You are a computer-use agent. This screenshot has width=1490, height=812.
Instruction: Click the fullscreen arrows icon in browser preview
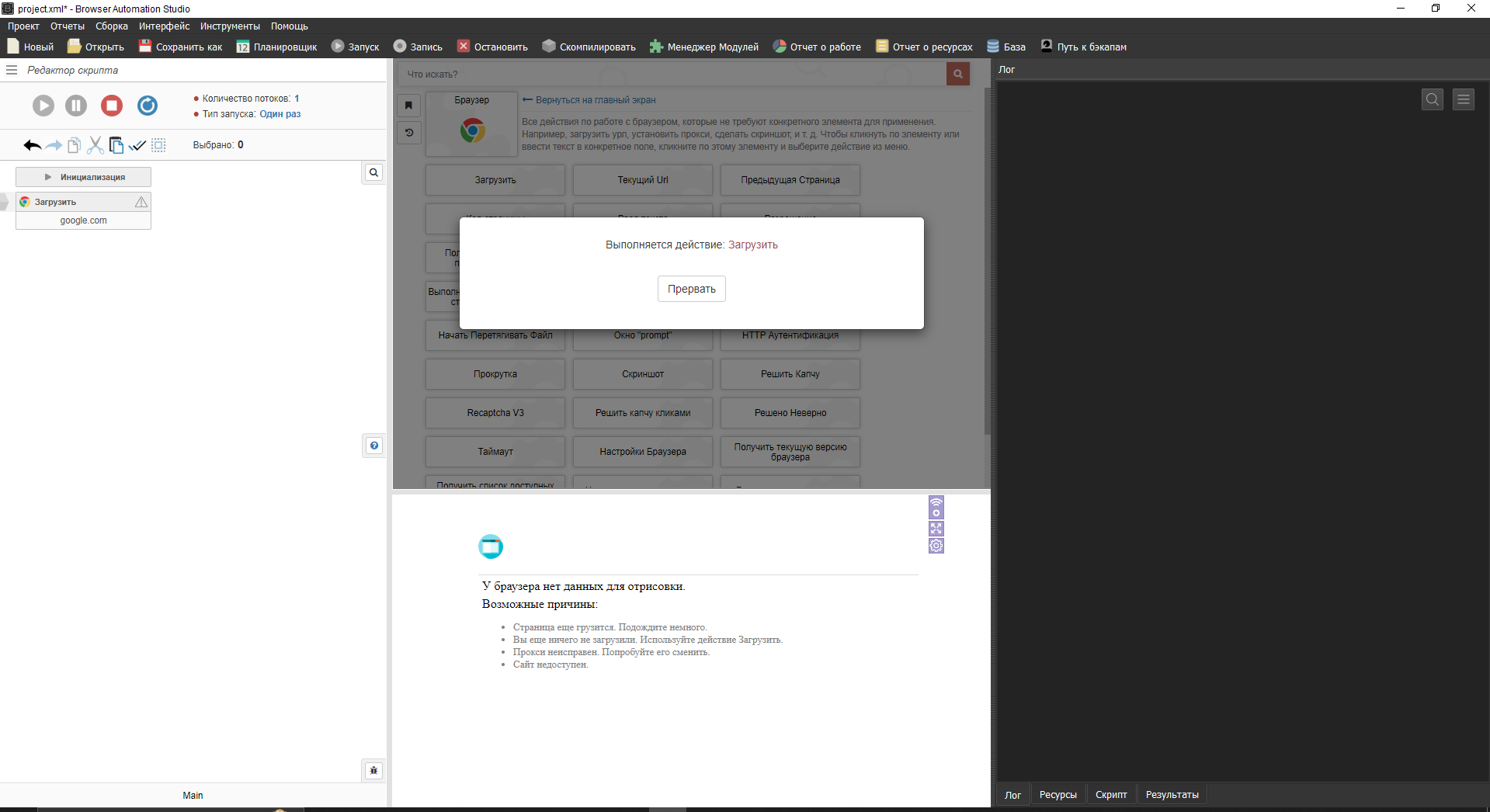pos(936,529)
